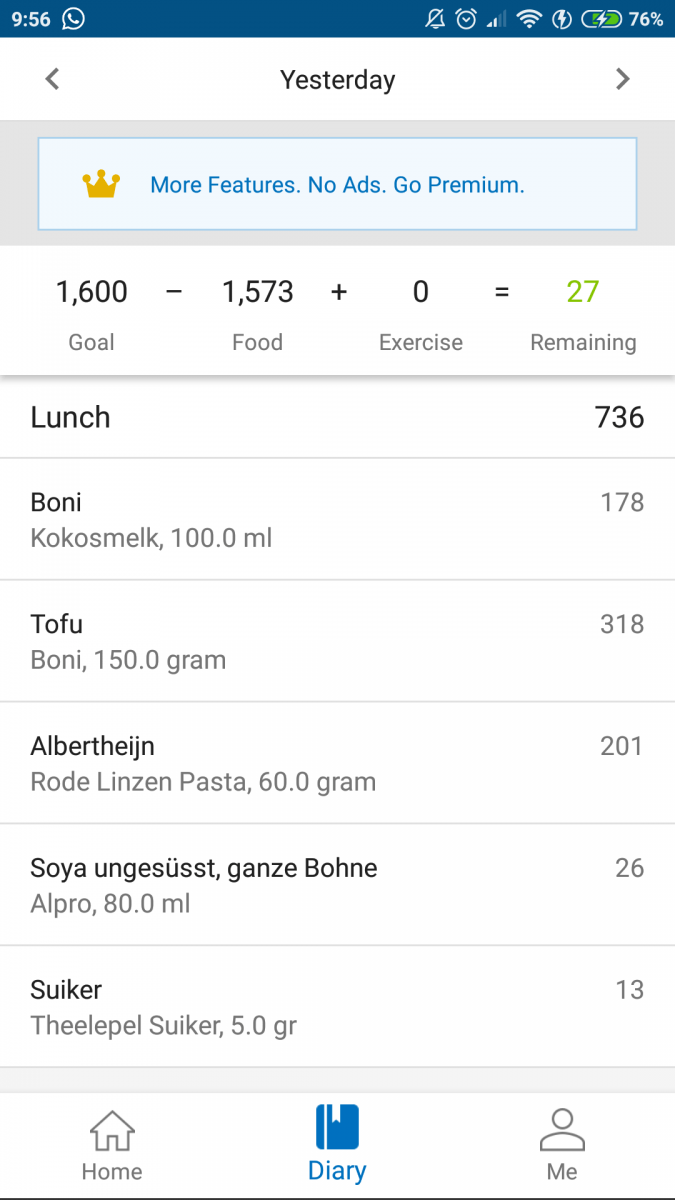Tap the Yesterday date label
The height and width of the screenshot is (1200, 675).
(337, 79)
